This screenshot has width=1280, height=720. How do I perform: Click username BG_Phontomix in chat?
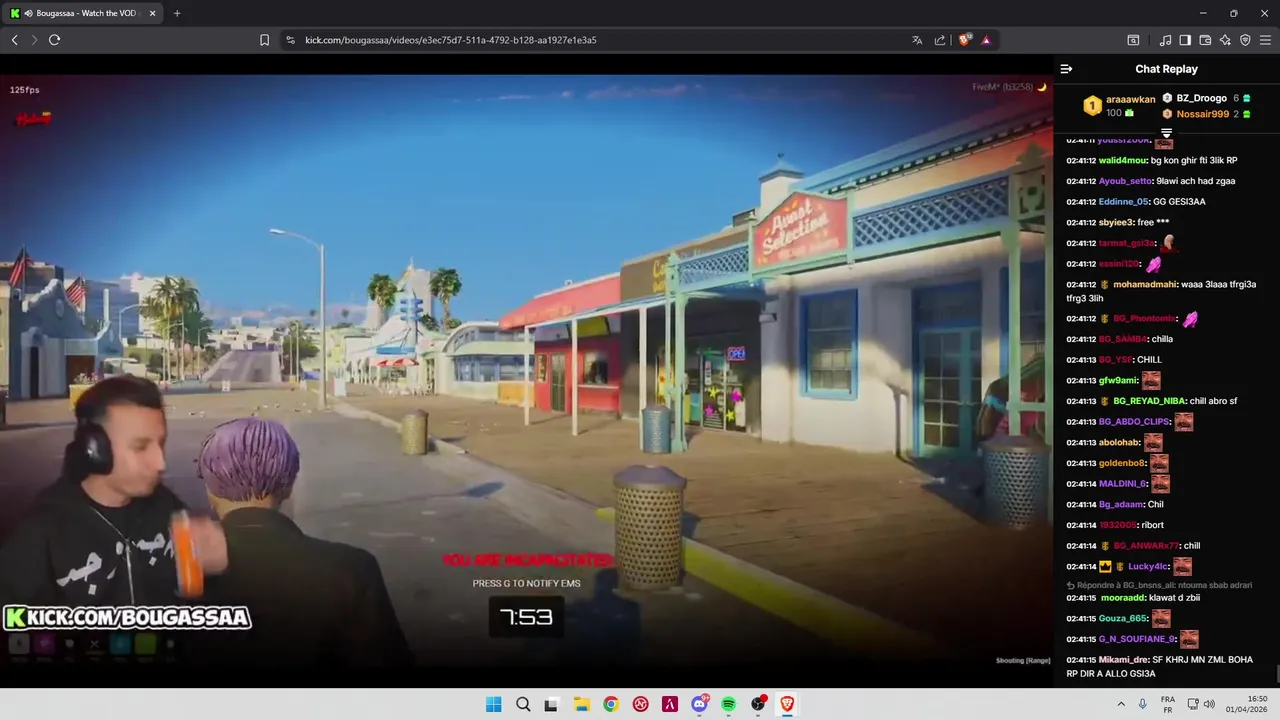point(1144,319)
